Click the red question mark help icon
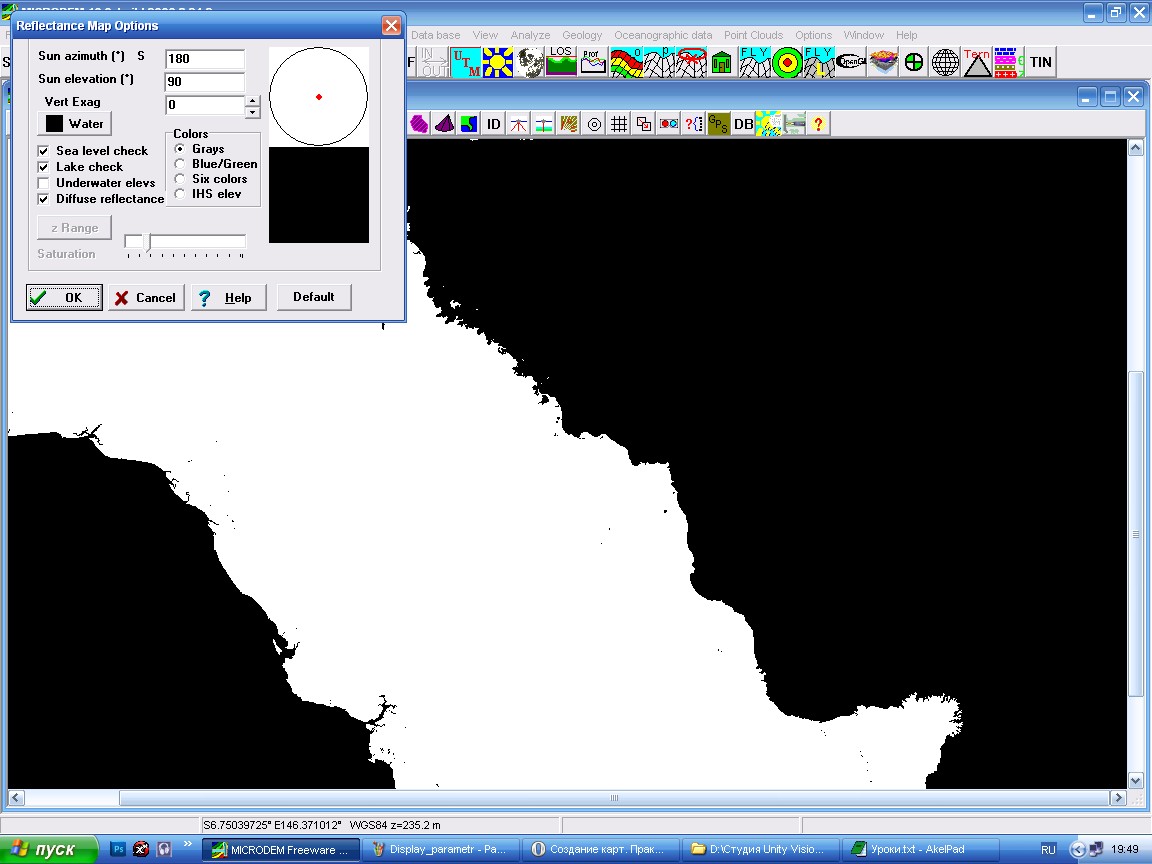1152x864 pixels. pos(818,124)
